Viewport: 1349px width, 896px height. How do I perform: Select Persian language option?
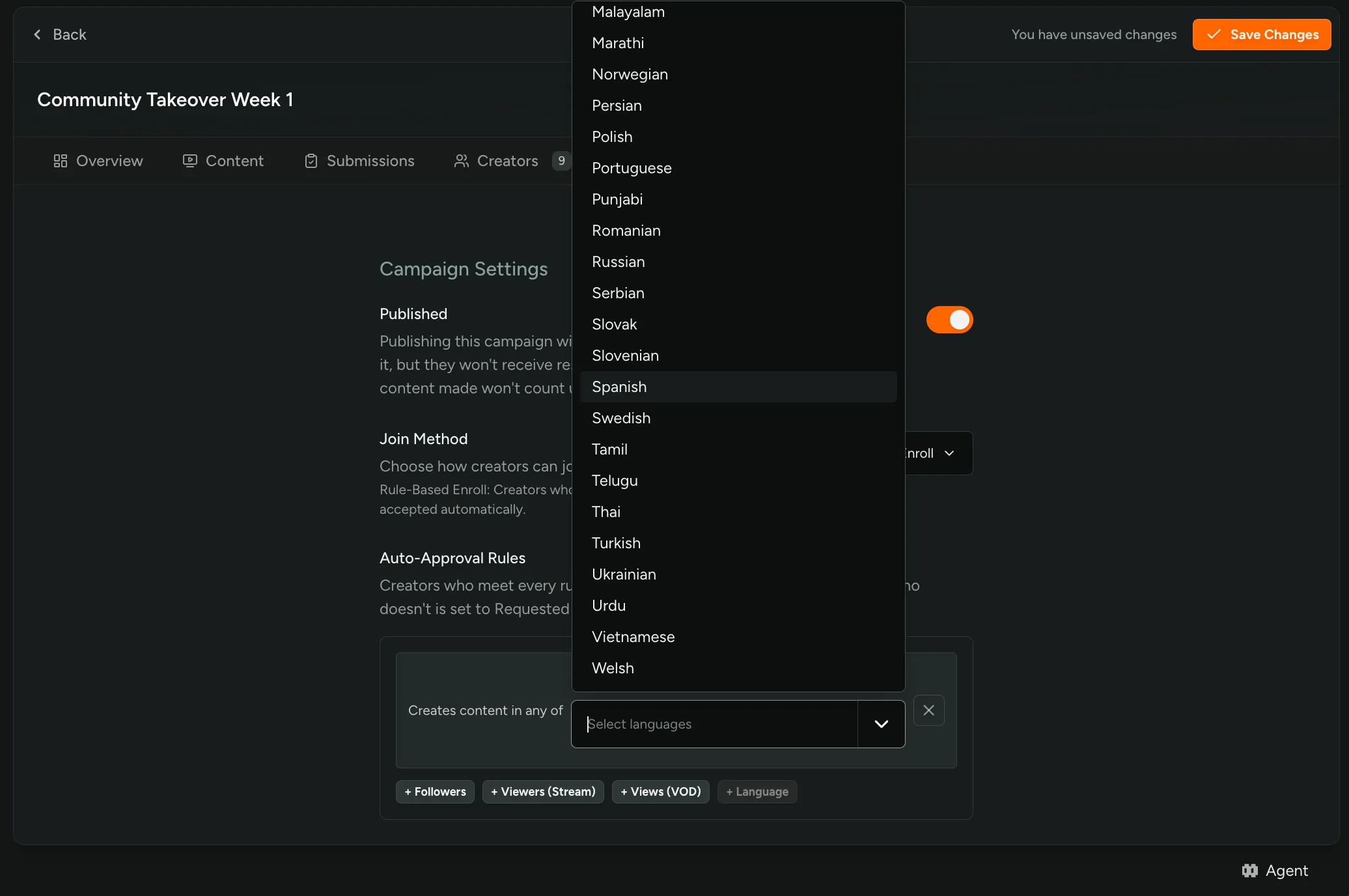(738, 105)
